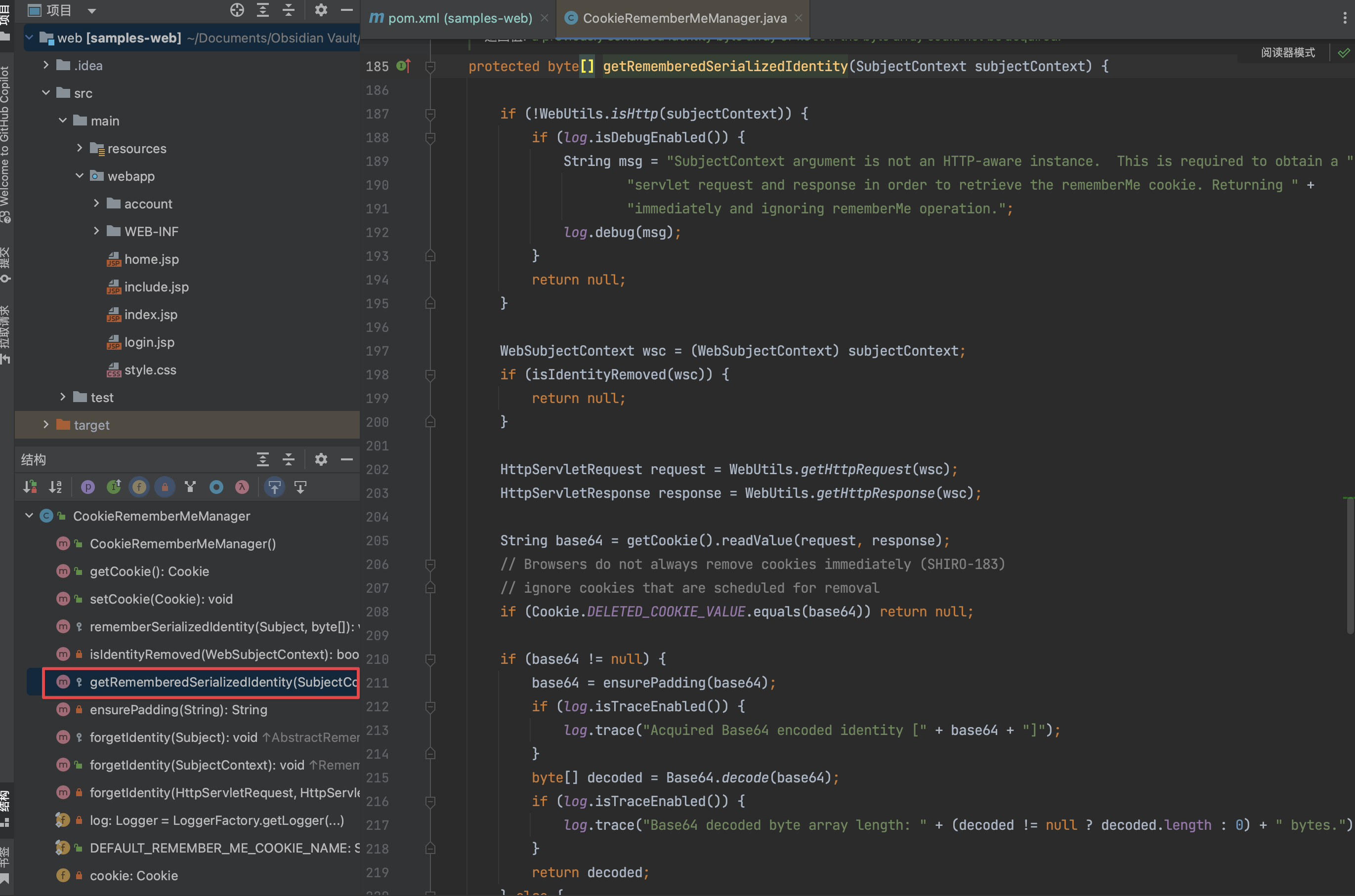Toggle show lambdas pink lambda icon
1355x896 pixels.
click(242, 487)
